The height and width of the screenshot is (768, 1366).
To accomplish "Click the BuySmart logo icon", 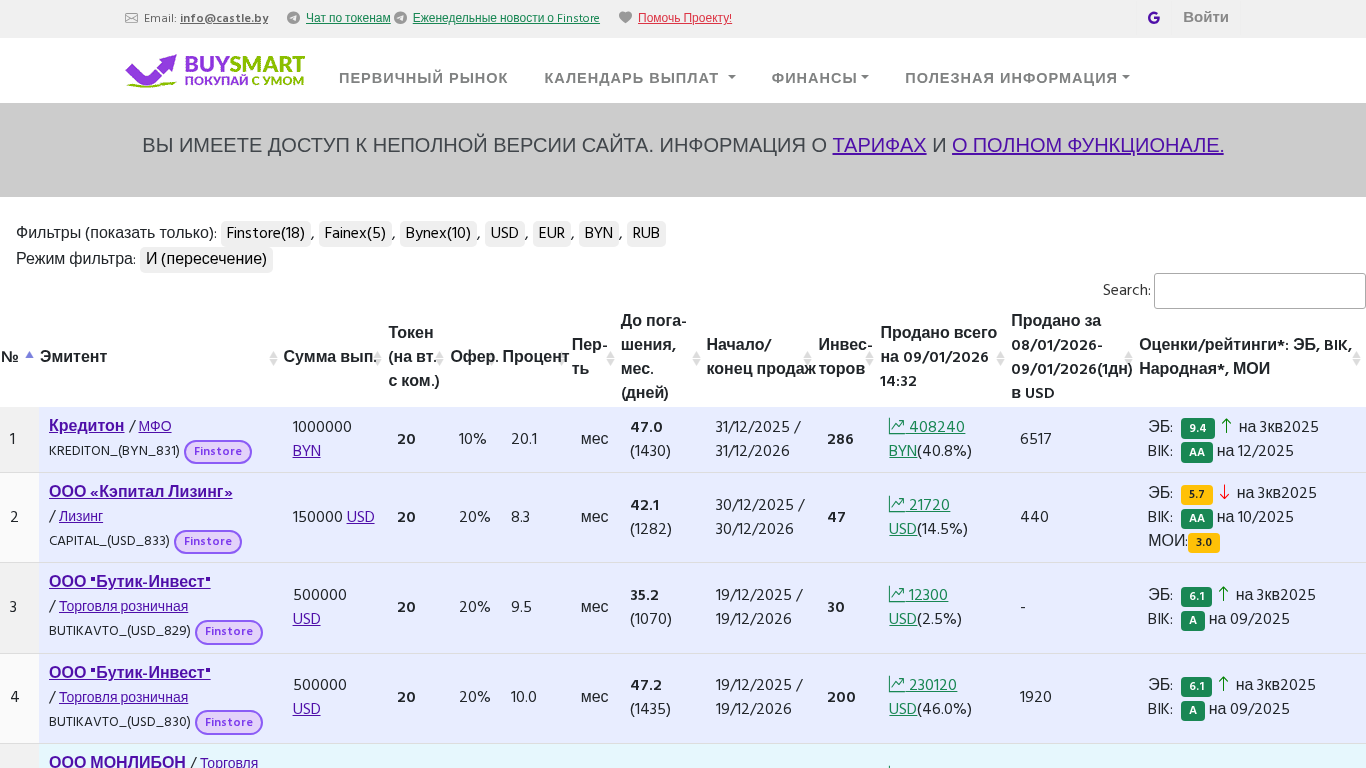I will tap(151, 71).
